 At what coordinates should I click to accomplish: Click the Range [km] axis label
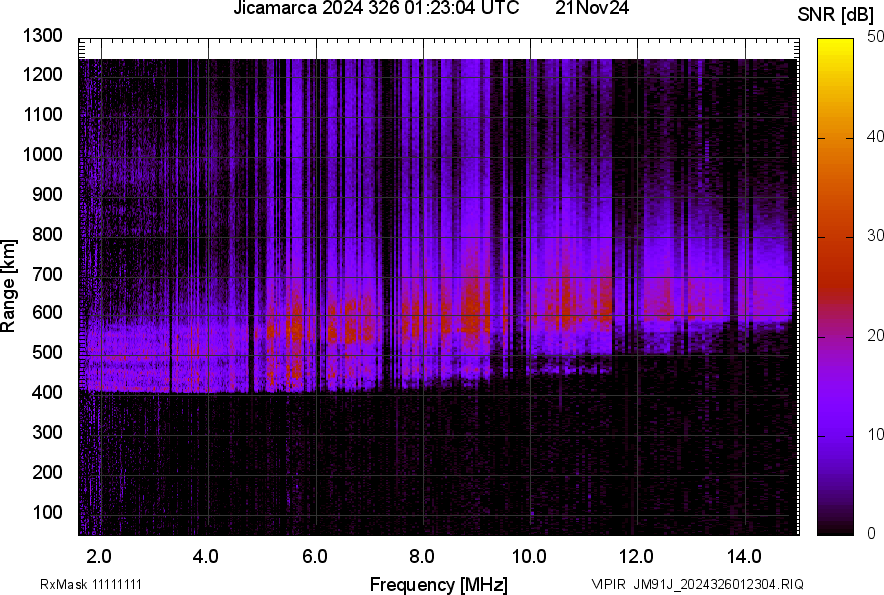coord(9,286)
